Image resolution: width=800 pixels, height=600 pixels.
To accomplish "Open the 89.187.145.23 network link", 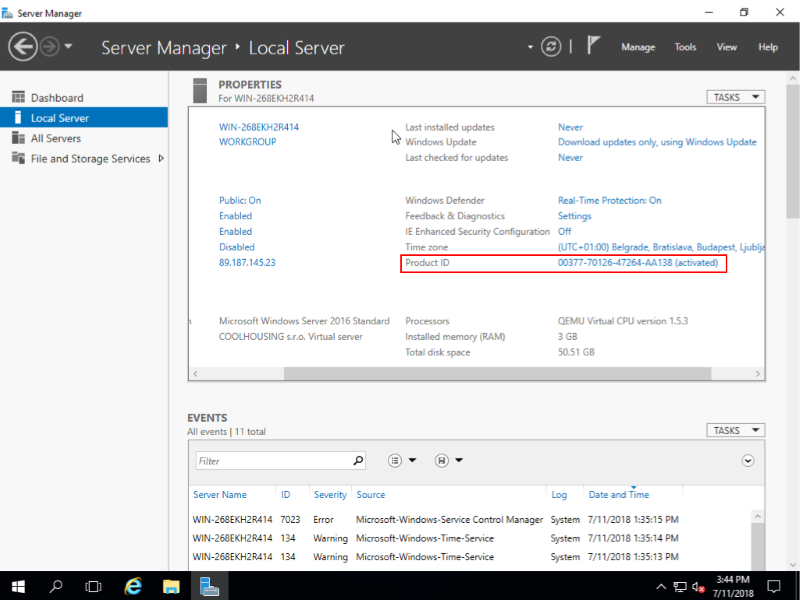I will coord(247,262).
